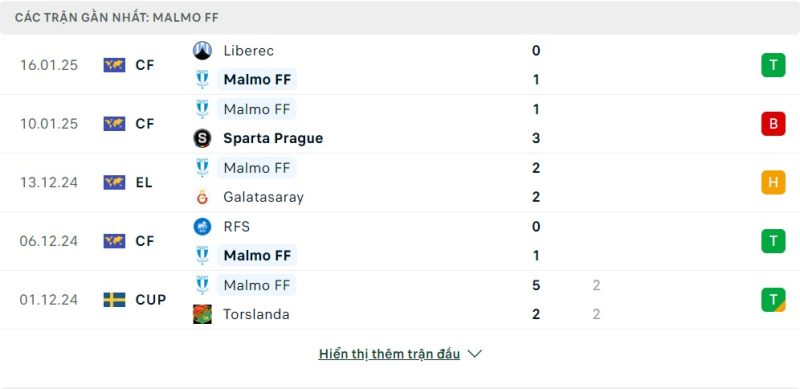Open the Galatasaray team name

tap(263, 197)
